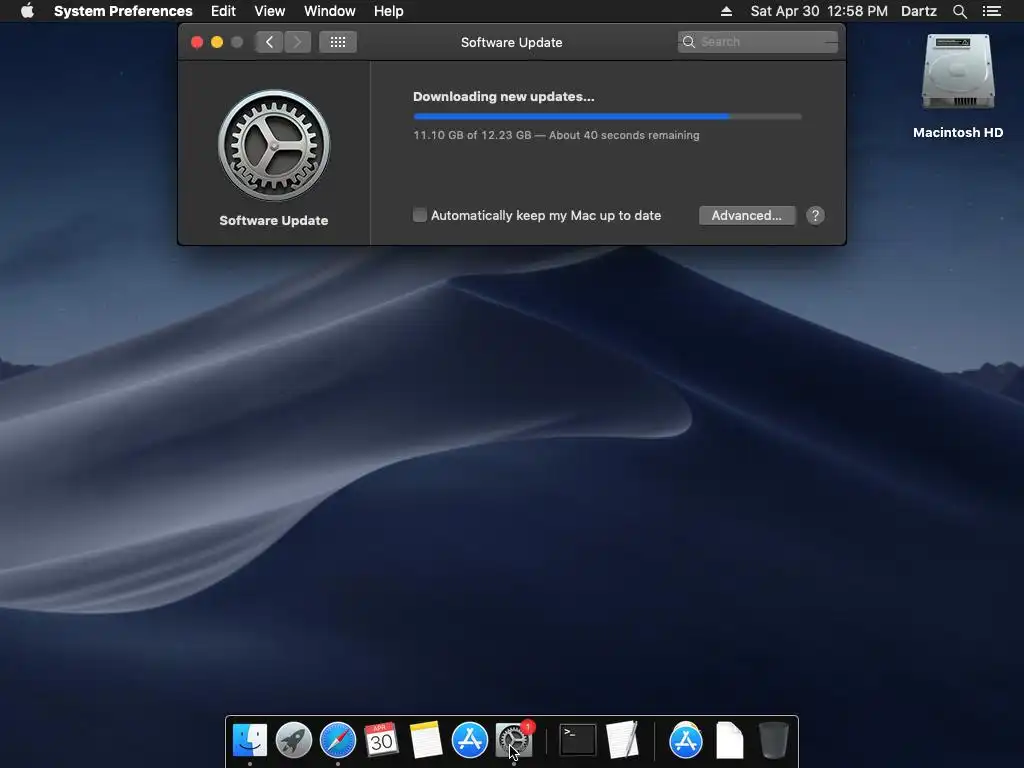
Task: Click the eject icon in menu bar
Action: point(726,11)
